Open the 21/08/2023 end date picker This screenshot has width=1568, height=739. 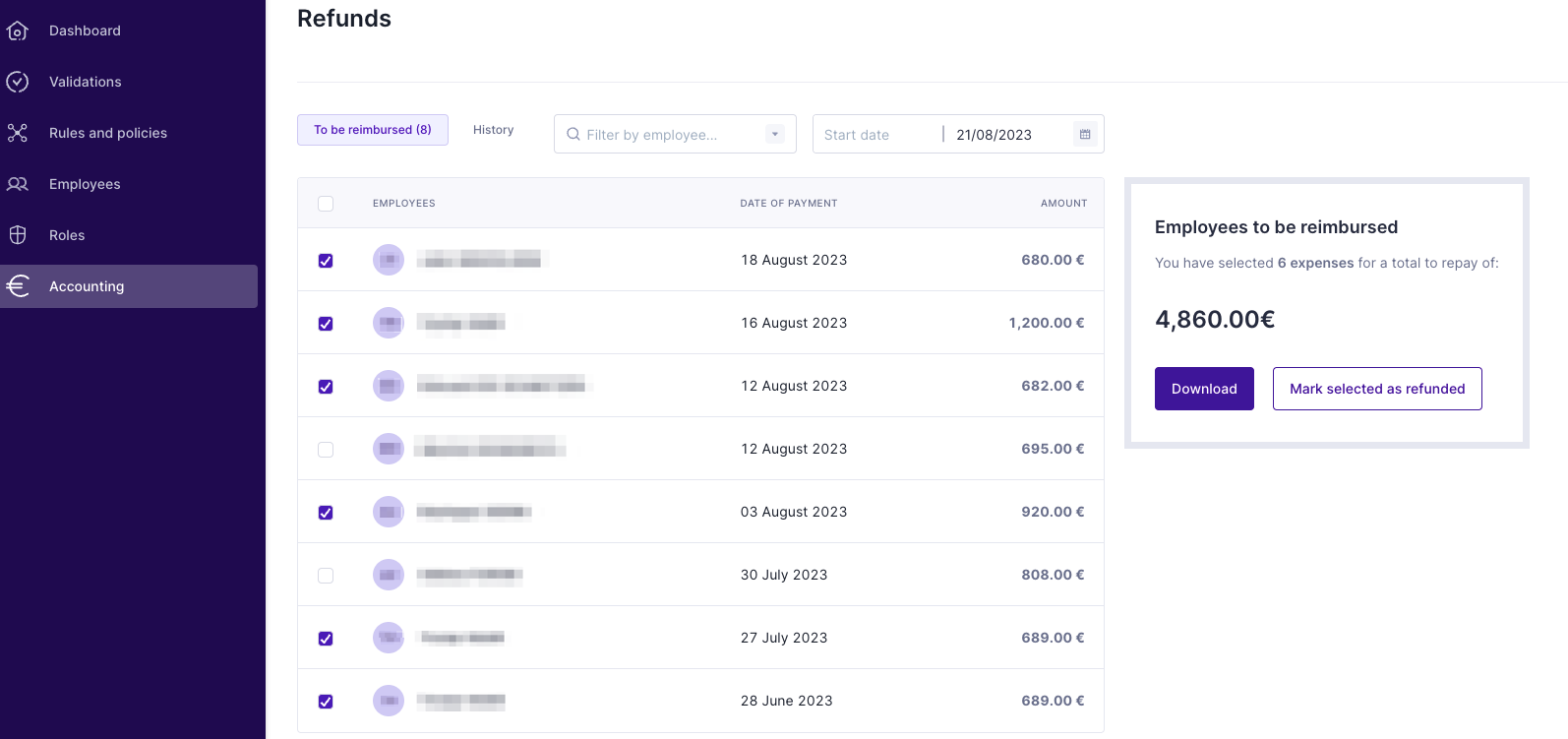[1008, 135]
